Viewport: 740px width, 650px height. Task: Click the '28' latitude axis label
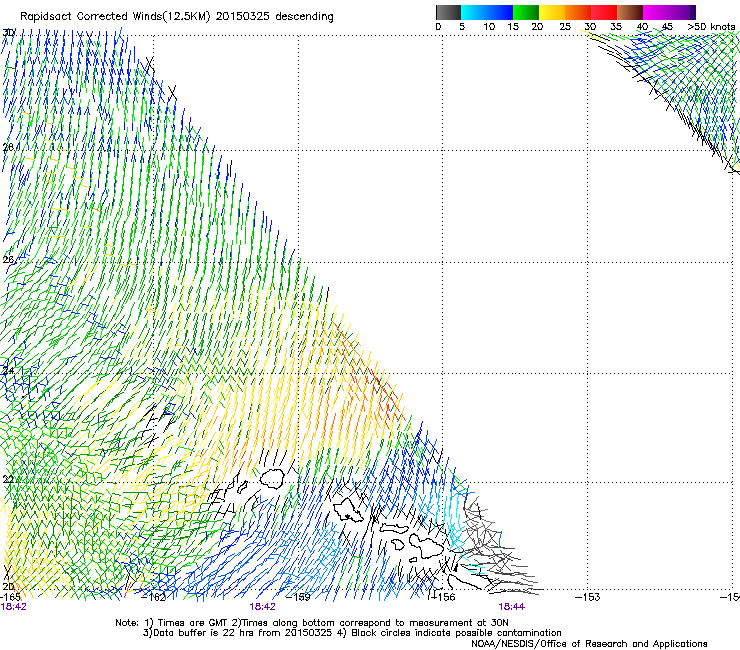coord(8,147)
